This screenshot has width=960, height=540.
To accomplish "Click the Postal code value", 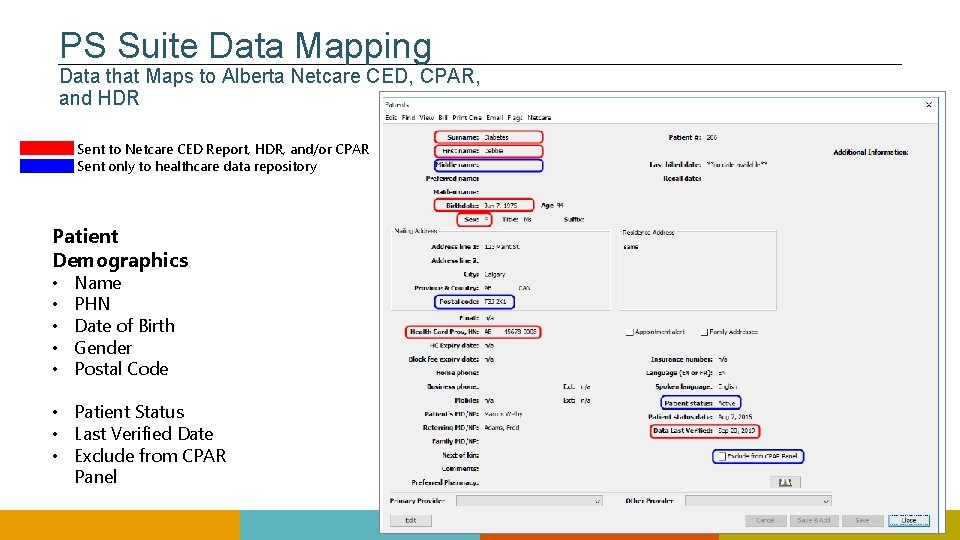I will pos(495,302).
